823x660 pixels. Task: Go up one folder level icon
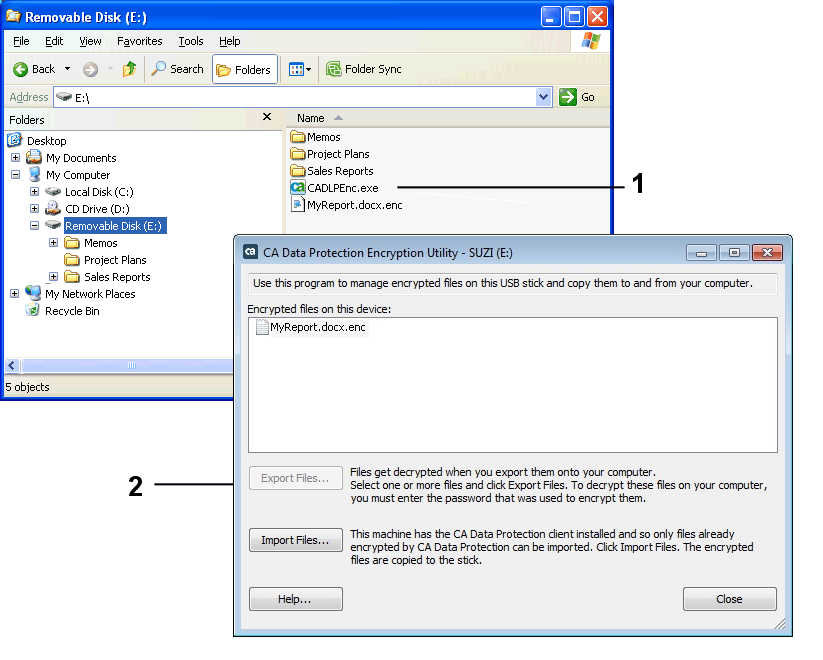point(129,69)
